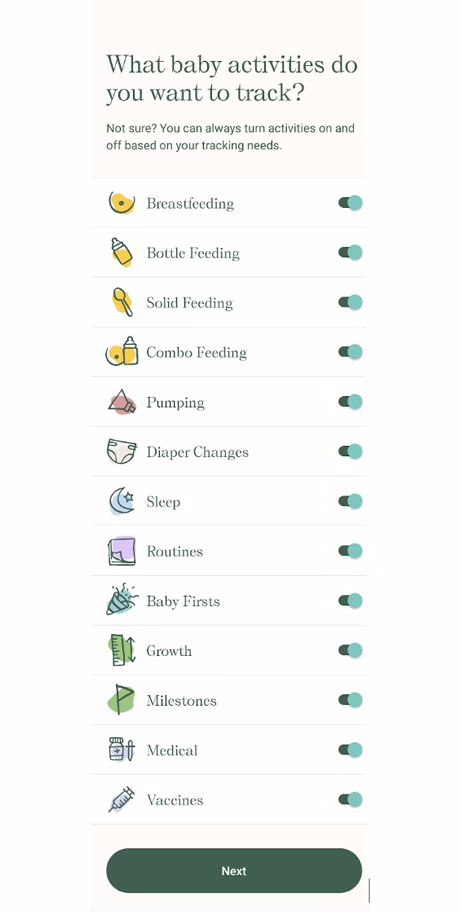Click the Diaper Changes diaper icon
This screenshot has width=460, height=912.
click(122, 451)
